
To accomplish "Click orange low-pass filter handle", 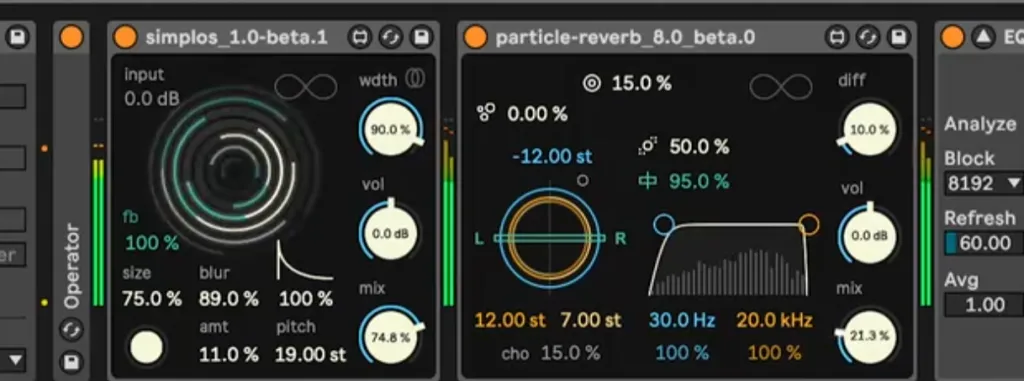I will point(808,224).
